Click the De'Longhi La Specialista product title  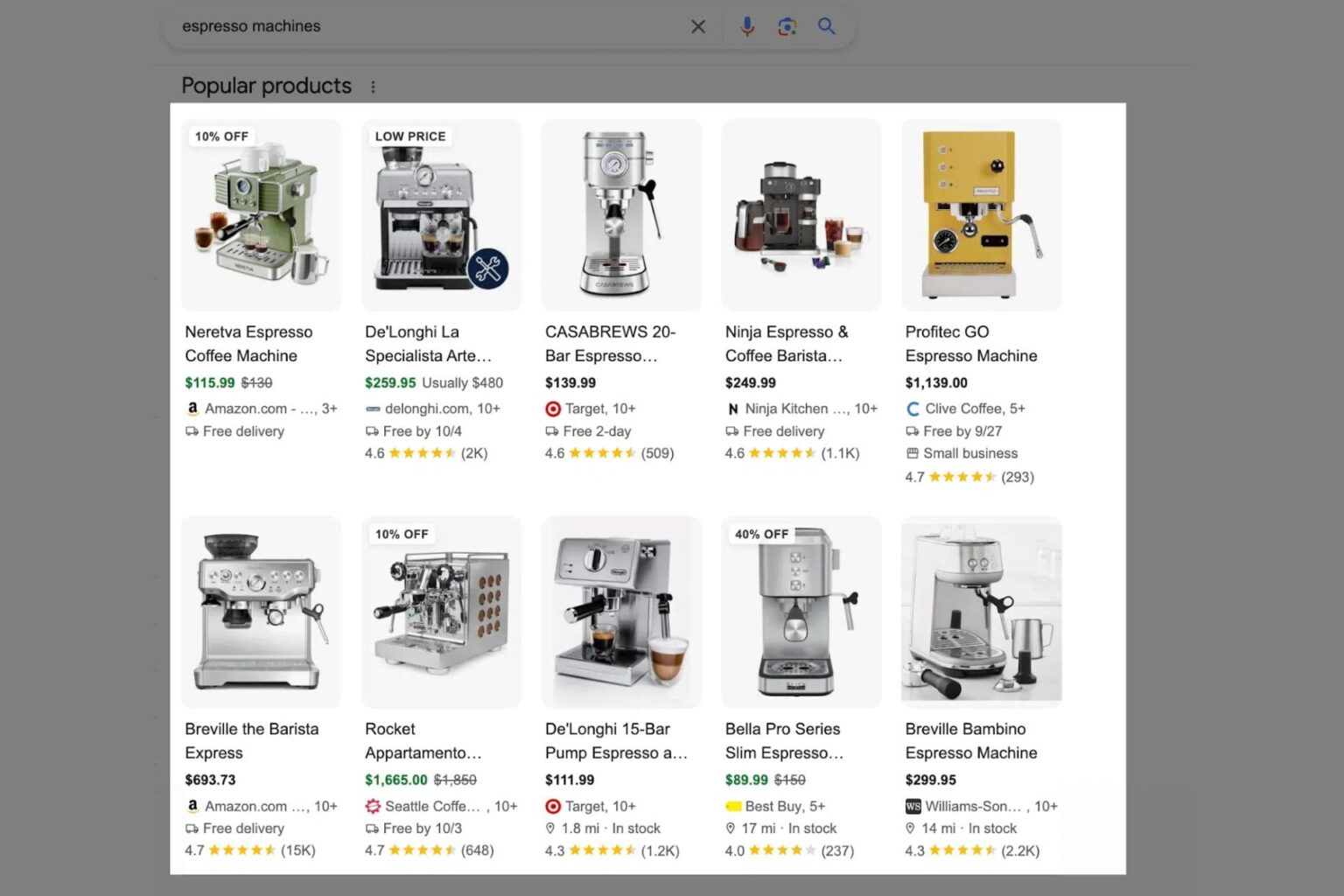[428, 343]
